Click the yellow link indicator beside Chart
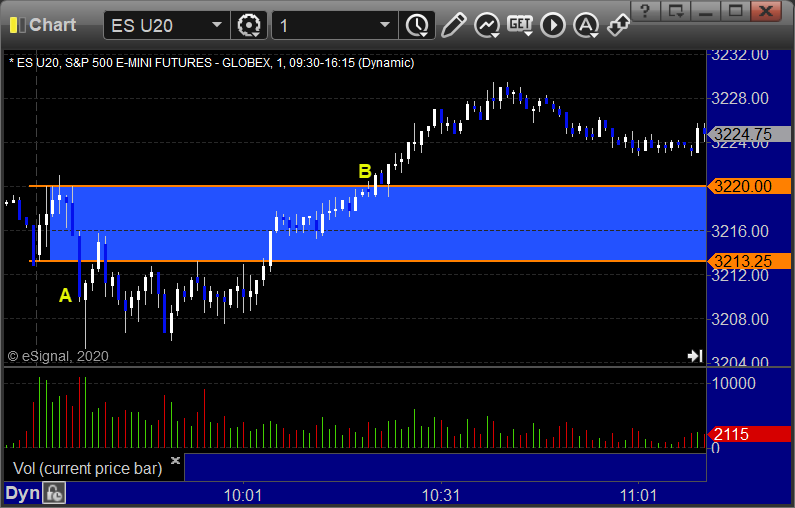The width and height of the screenshot is (795, 508). [17, 25]
